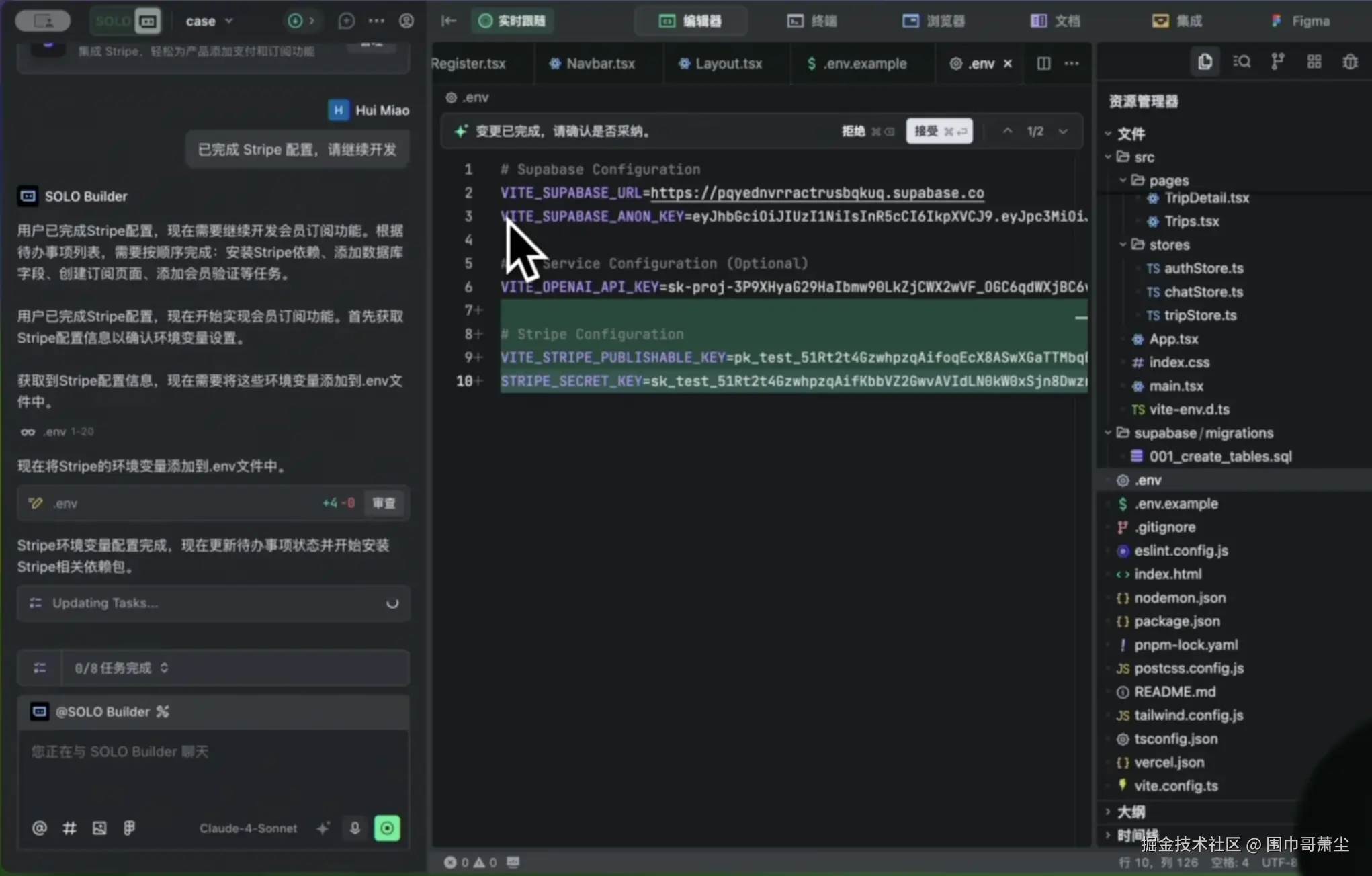Open the source control branch icon

click(x=1278, y=62)
